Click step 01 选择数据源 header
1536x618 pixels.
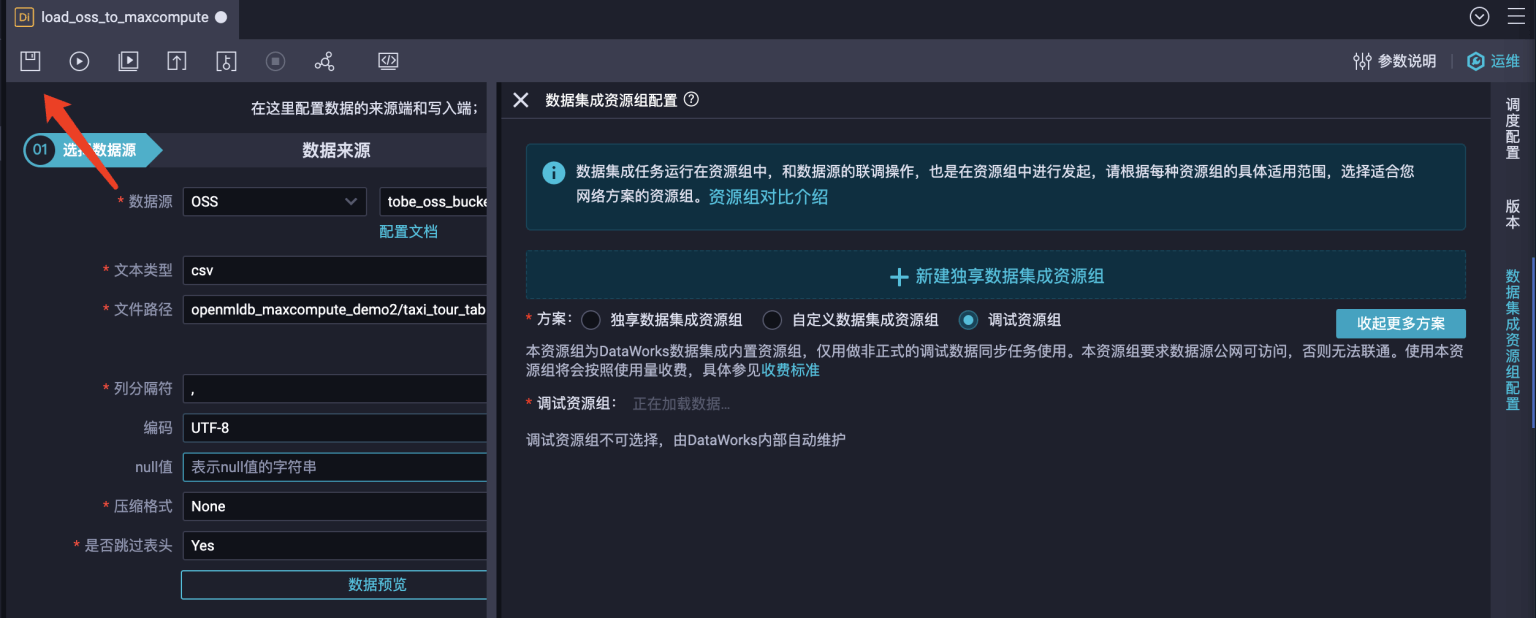(92, 150)
